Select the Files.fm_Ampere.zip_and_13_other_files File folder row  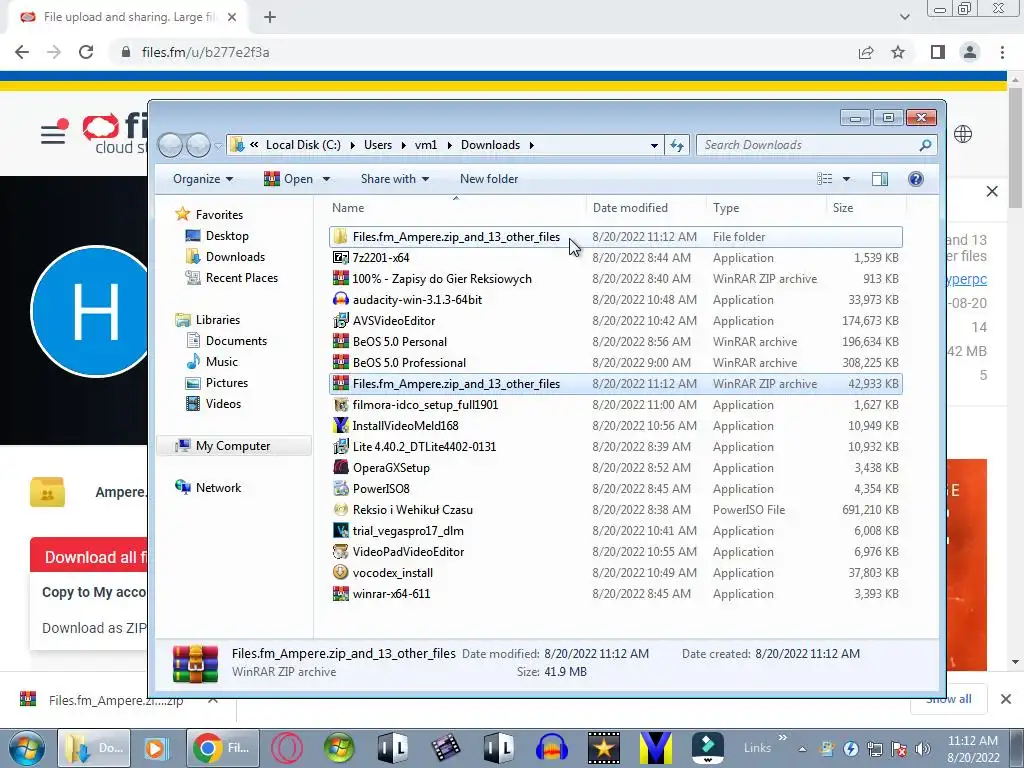616,236
